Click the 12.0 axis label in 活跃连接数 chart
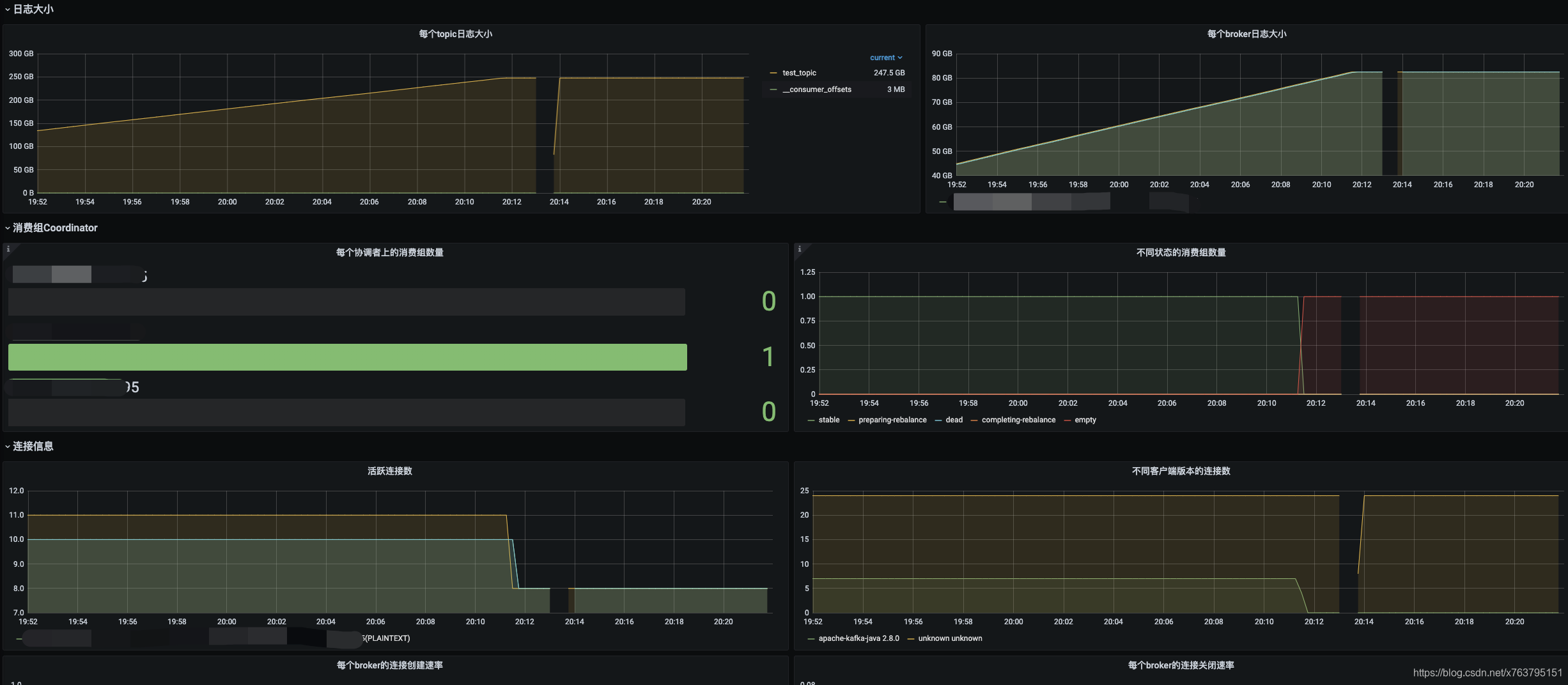 pos(16,491)
